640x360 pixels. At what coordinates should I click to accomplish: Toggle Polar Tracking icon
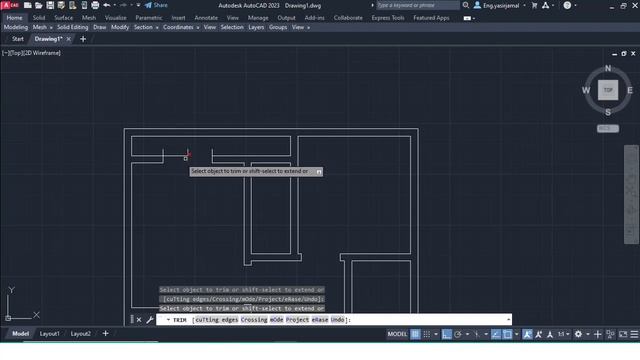[x=458, y=334]
